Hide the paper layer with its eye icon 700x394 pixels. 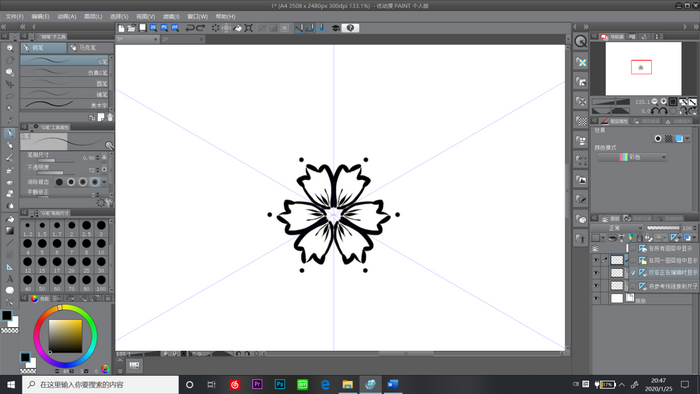click(x=596, y=298)
